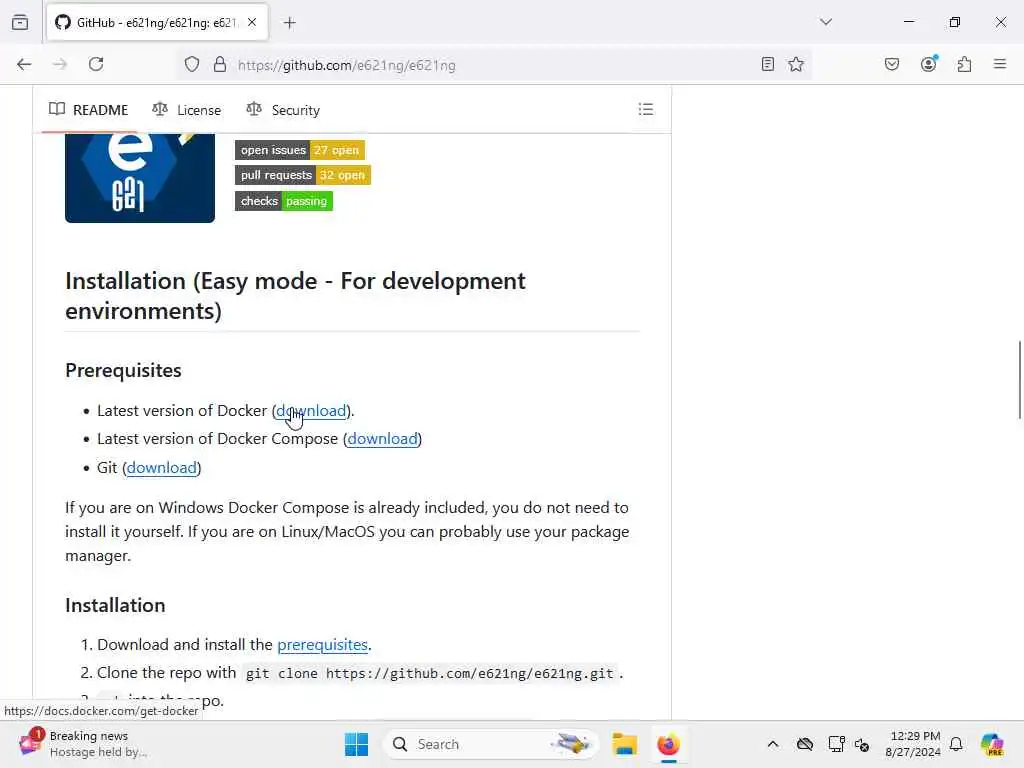This screenshot has width=1024, height=768.
Task: Bookmark this page with star icon
Action: [x=795, y=64]
